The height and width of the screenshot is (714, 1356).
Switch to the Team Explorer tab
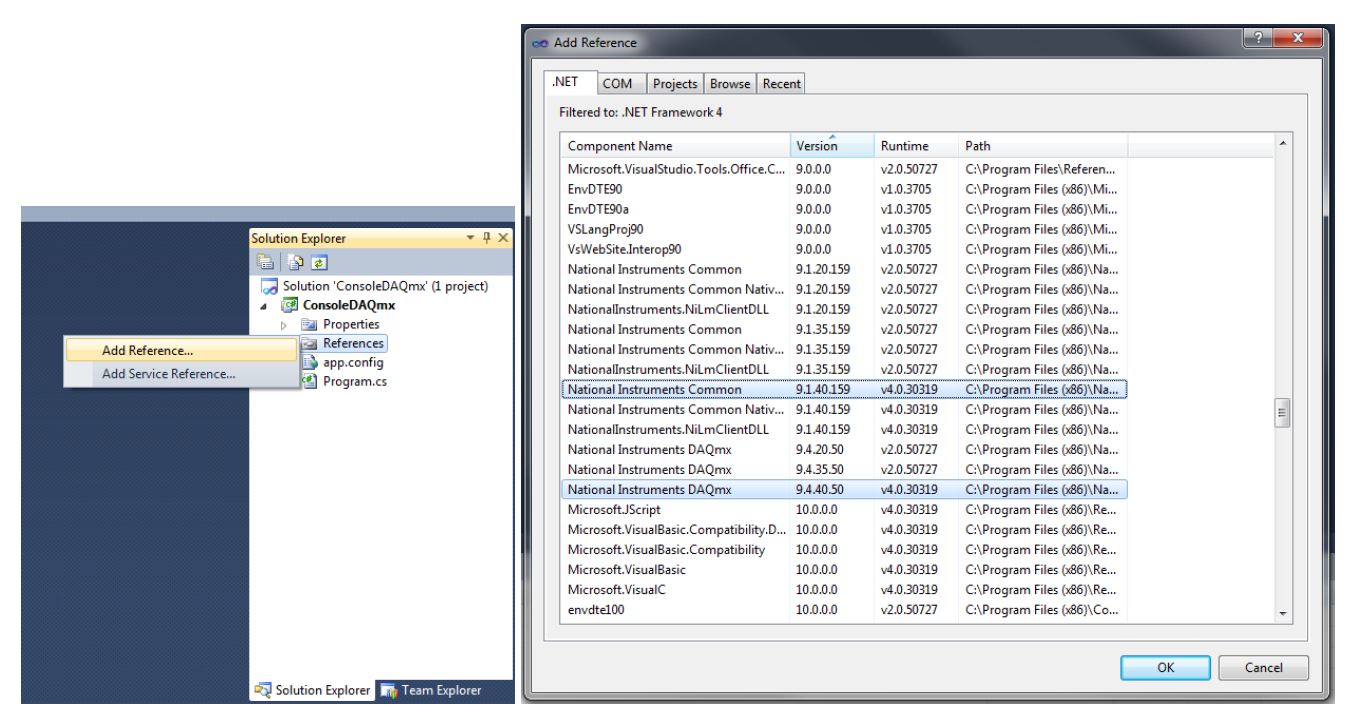[x=432, y=690]
